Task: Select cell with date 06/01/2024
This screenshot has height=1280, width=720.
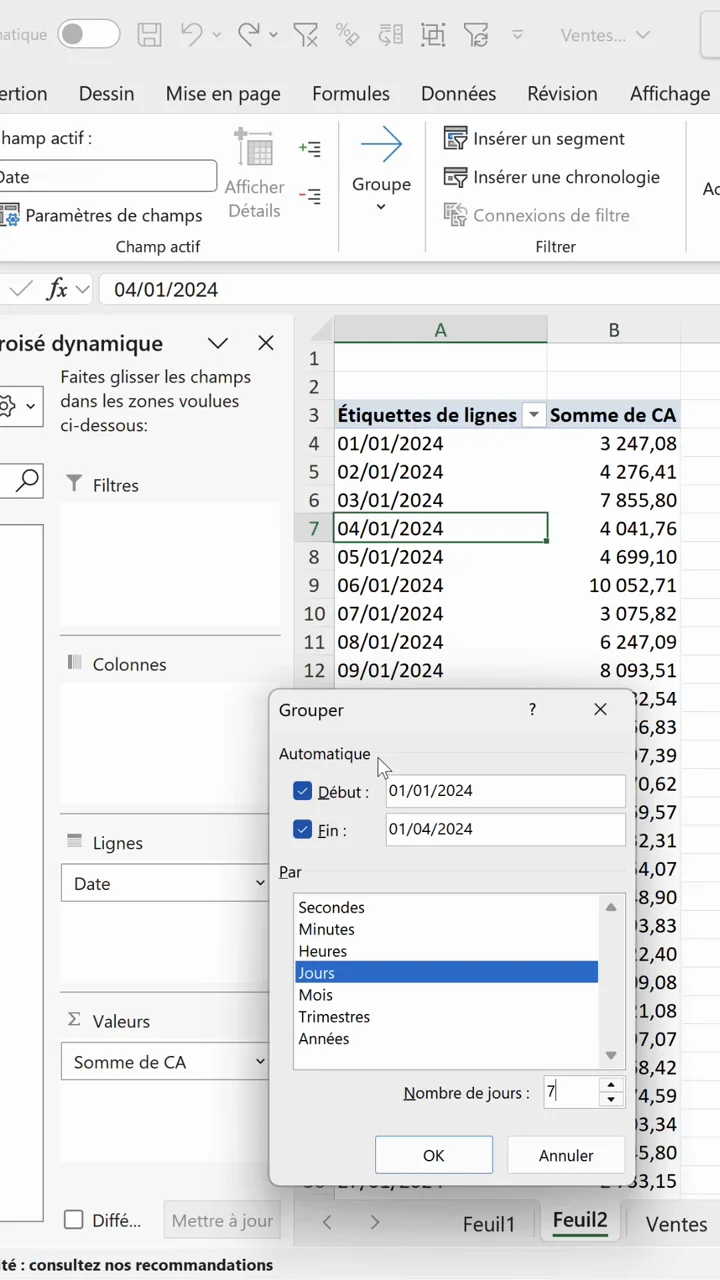Action: 441,585
